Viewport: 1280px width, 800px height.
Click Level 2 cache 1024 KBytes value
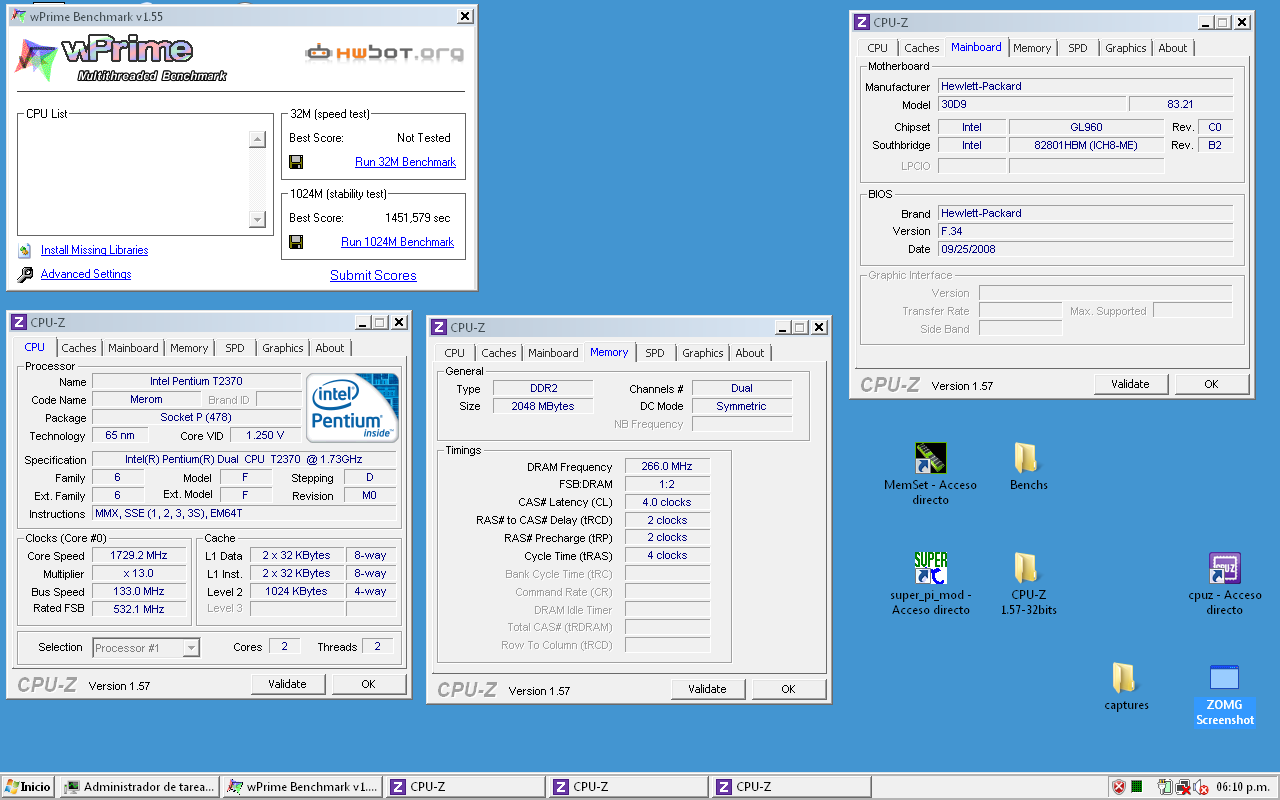click(296, 591)
